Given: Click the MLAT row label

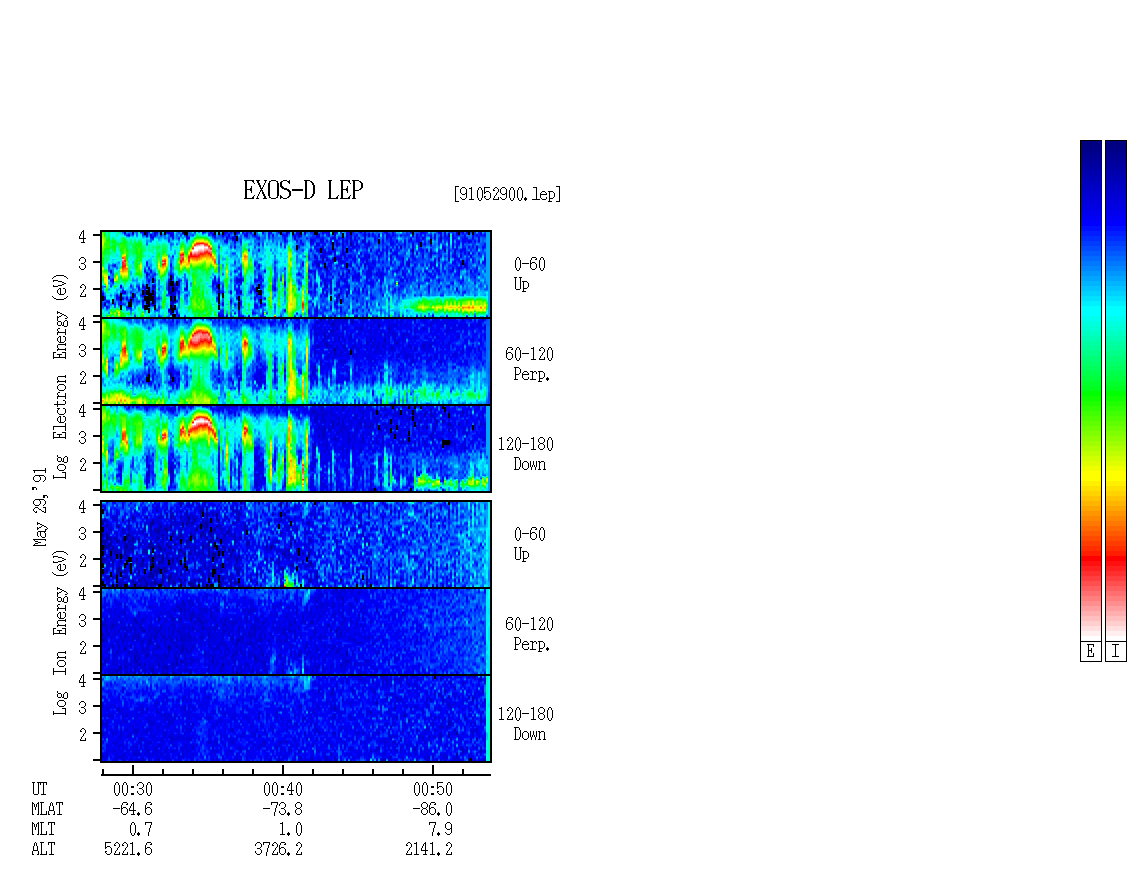Looking at the screenshot, I should tap(47, 809).
